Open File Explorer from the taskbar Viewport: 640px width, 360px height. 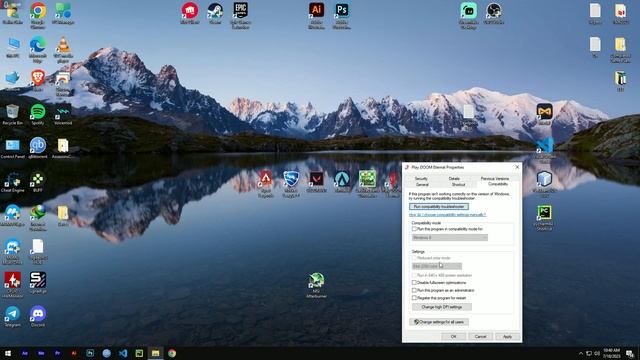[156, 353]
